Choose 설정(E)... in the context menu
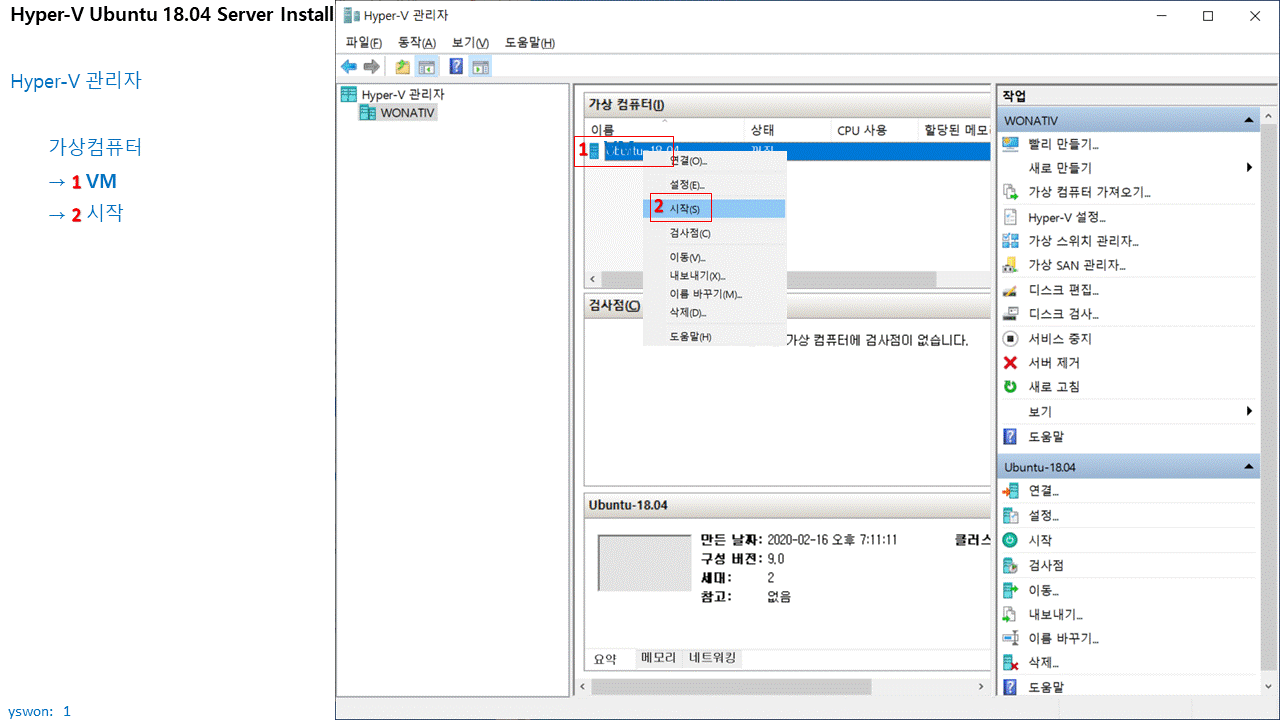 pyautogui.click(x=714, y=185)
